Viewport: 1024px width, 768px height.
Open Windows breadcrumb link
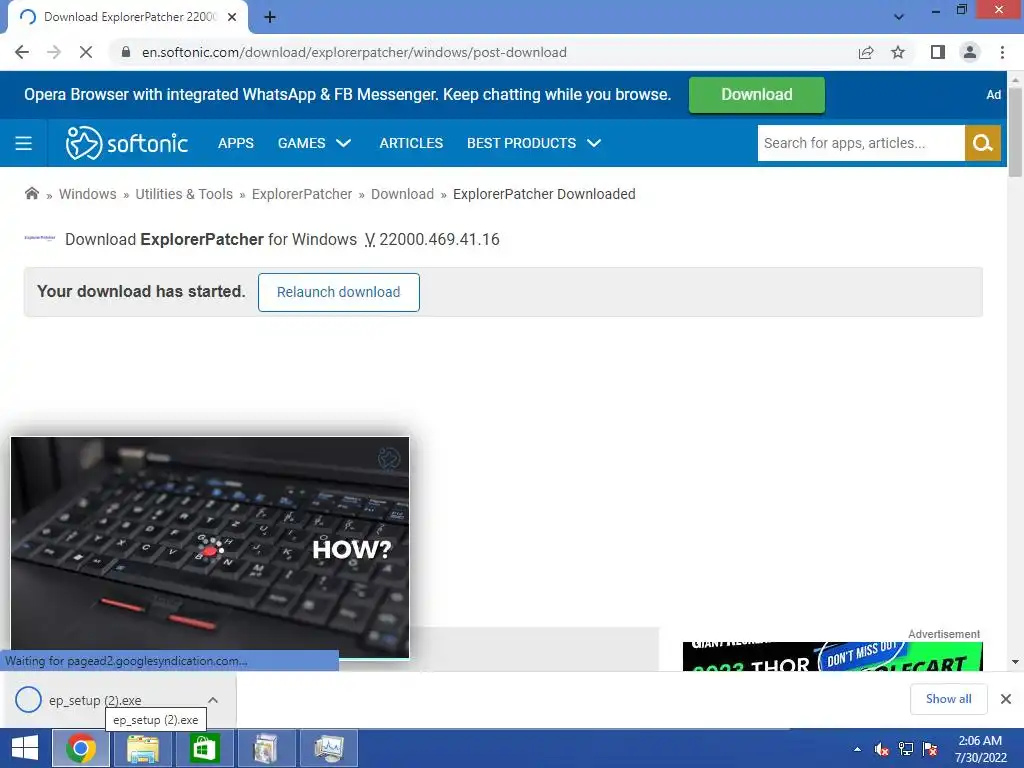(88, 194)
